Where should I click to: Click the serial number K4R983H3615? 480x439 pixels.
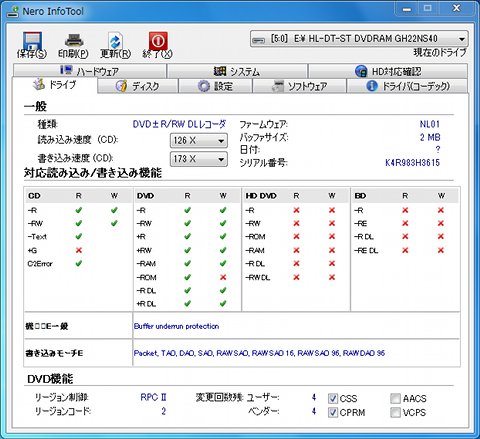[x=412, y=163]
